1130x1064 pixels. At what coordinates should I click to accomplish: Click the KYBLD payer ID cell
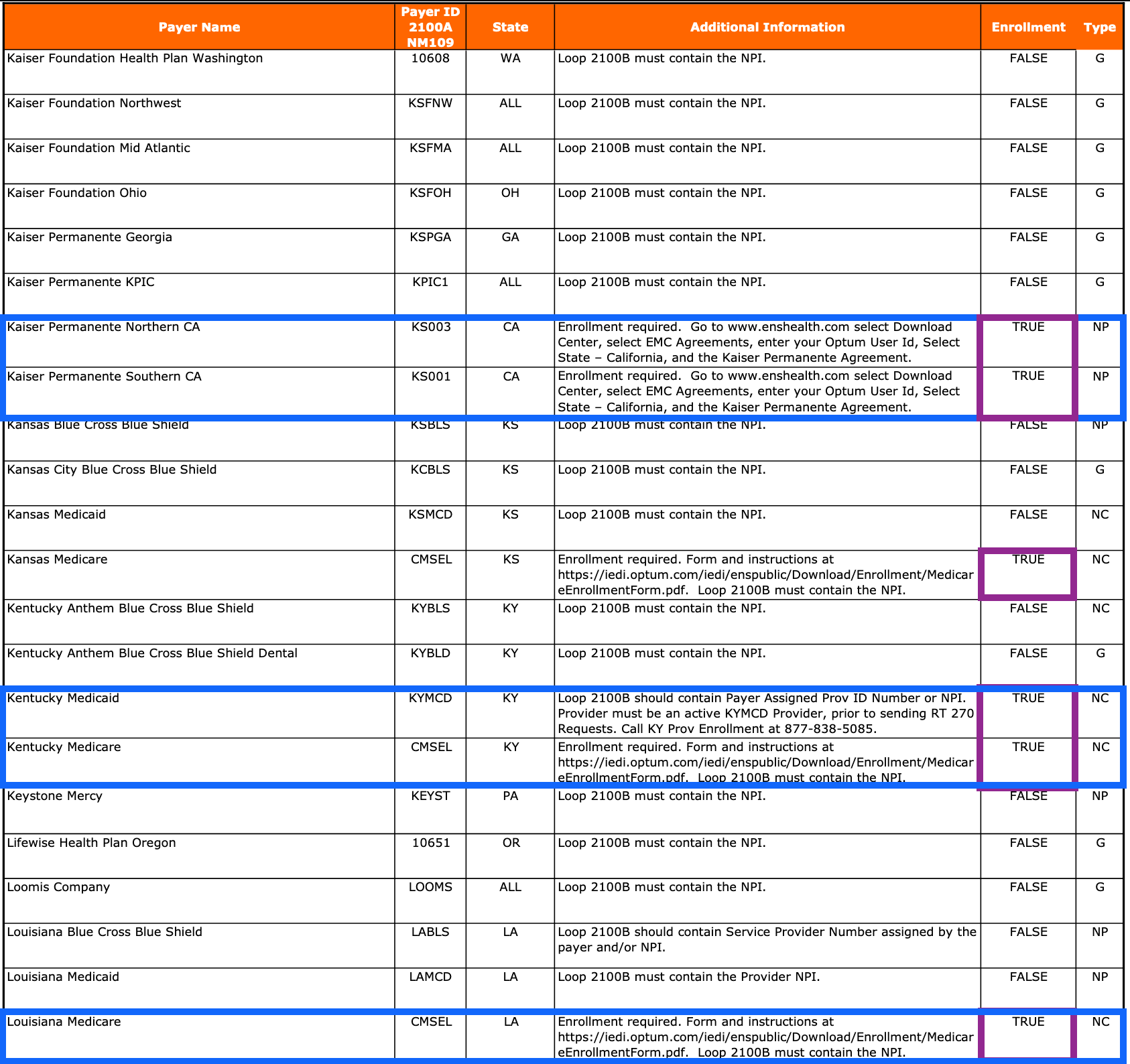click(430, 653)
